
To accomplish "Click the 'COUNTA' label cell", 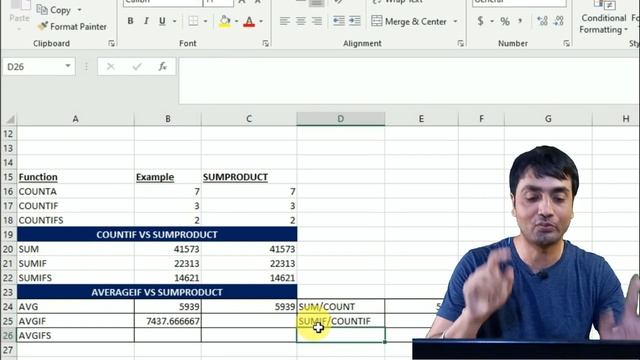I will 76,191.
